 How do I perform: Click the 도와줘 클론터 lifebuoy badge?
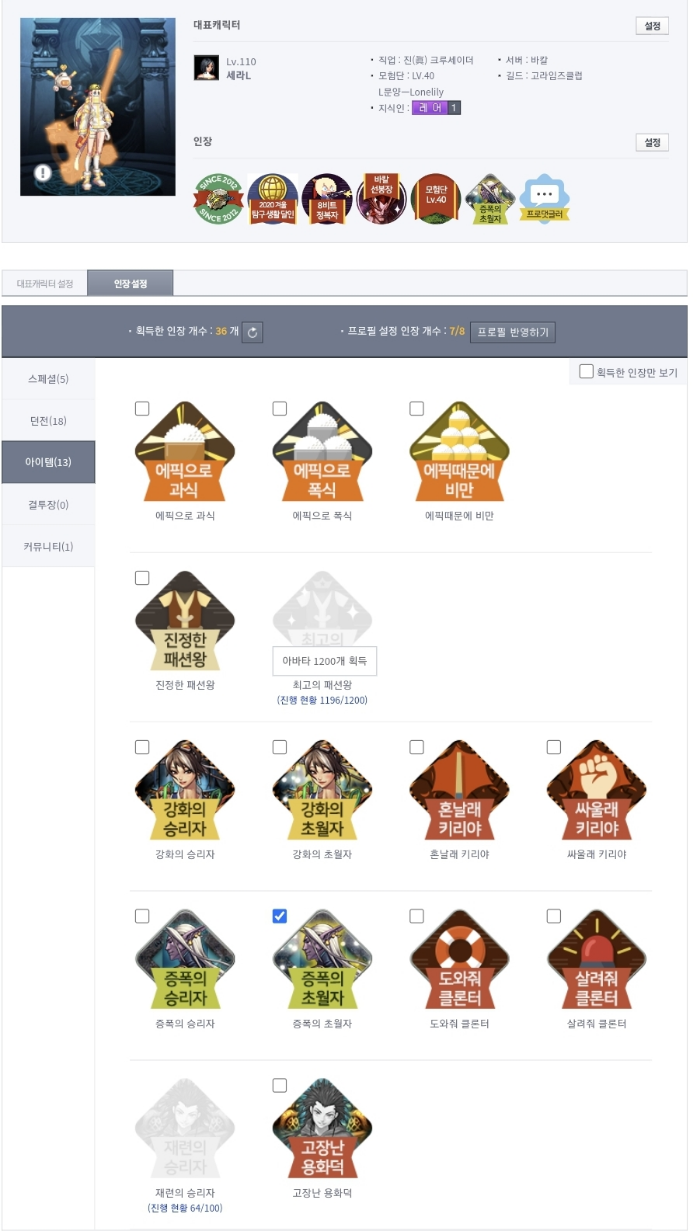459,960
